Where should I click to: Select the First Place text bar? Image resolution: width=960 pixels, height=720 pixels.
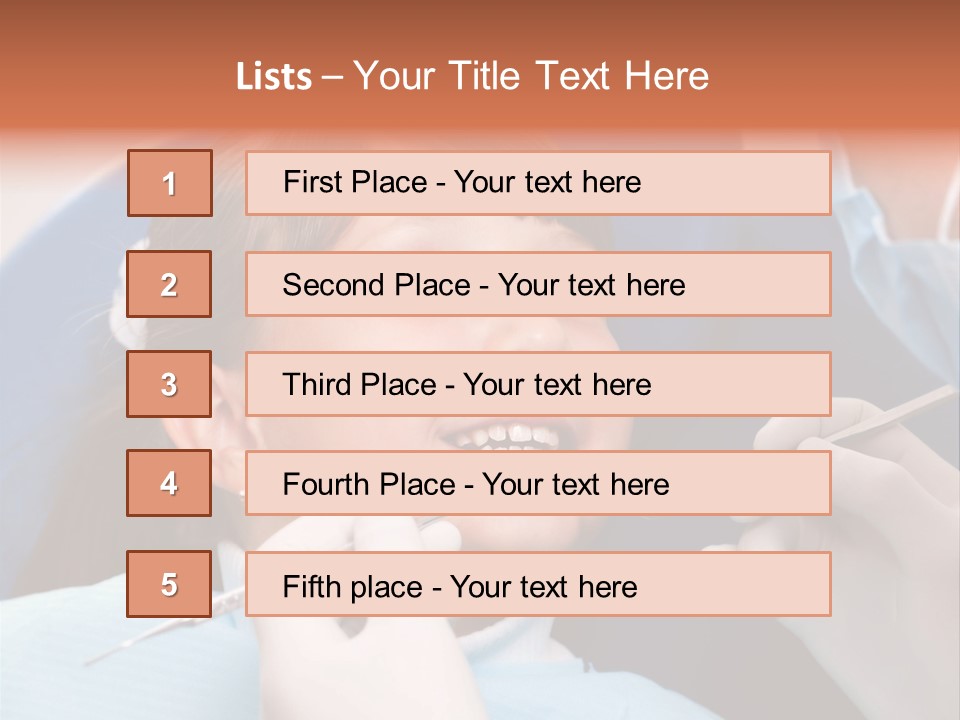pos(538,183)
